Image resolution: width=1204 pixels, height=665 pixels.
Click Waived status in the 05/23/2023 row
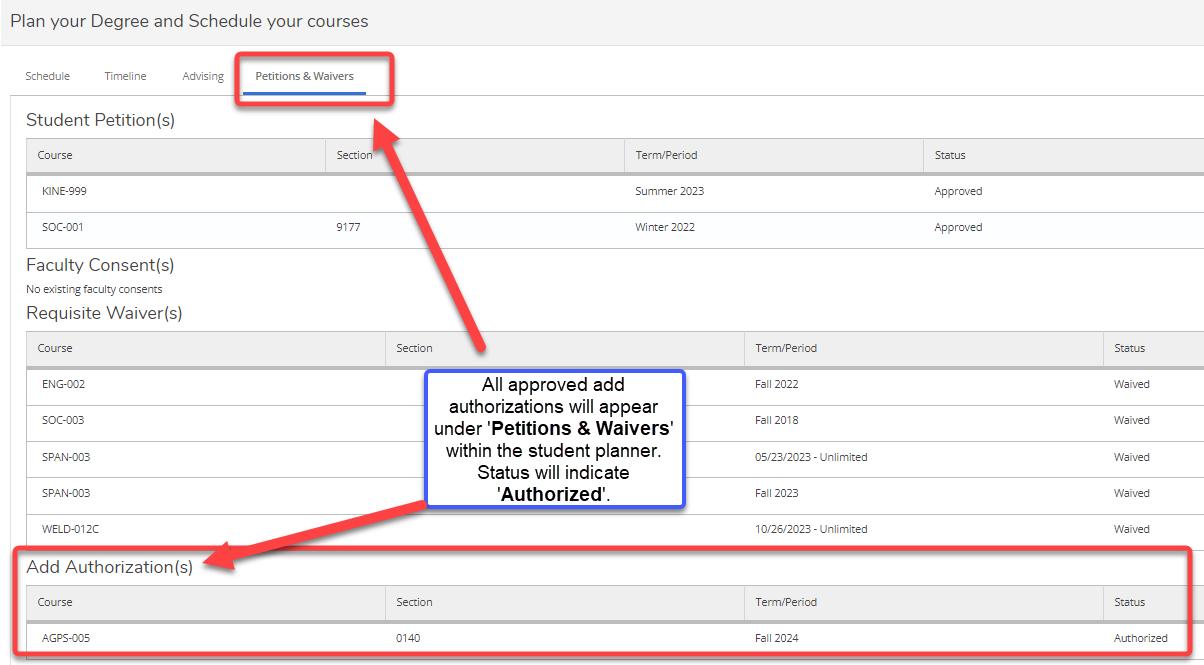1132,457
